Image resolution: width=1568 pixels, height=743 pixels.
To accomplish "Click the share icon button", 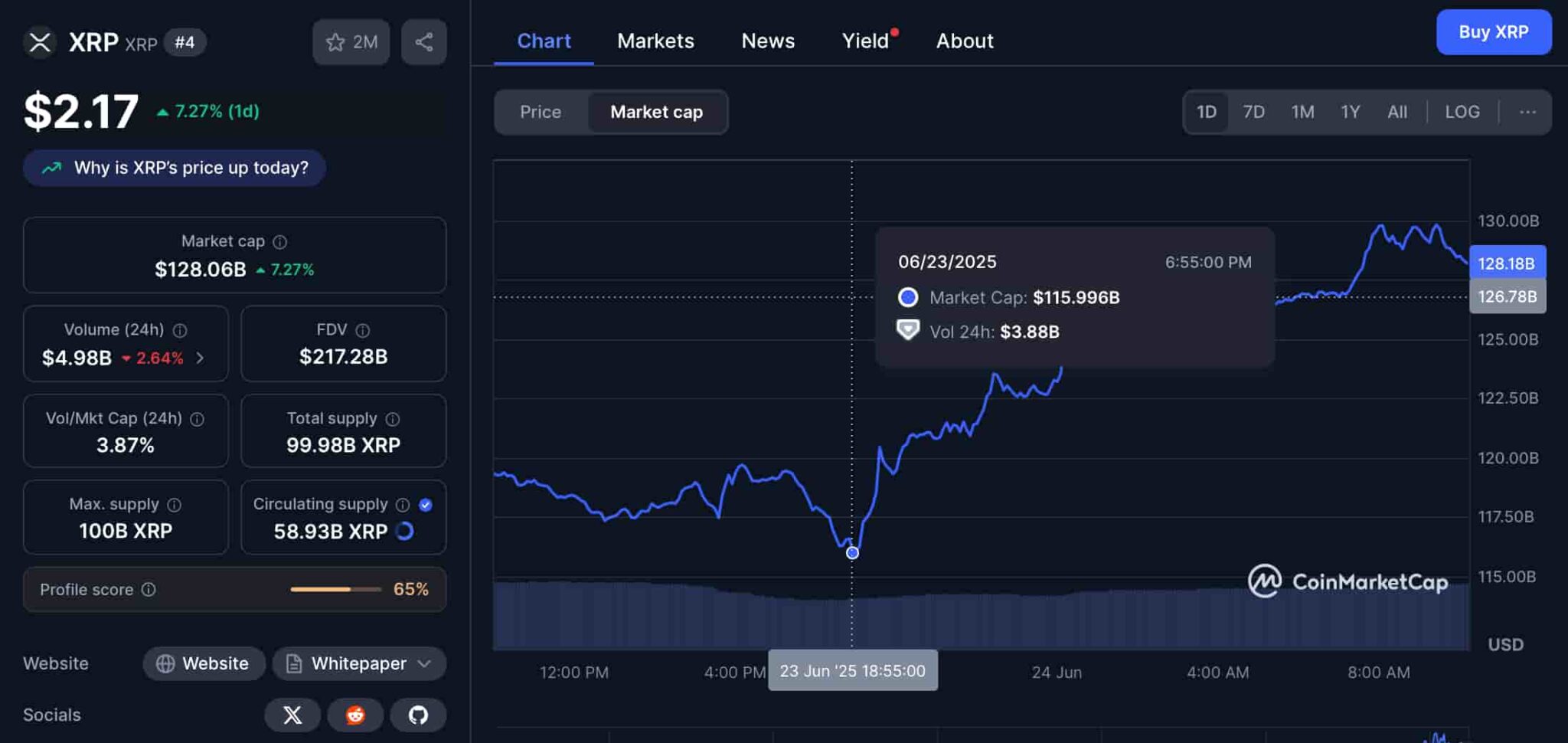I will pos(423,42).
